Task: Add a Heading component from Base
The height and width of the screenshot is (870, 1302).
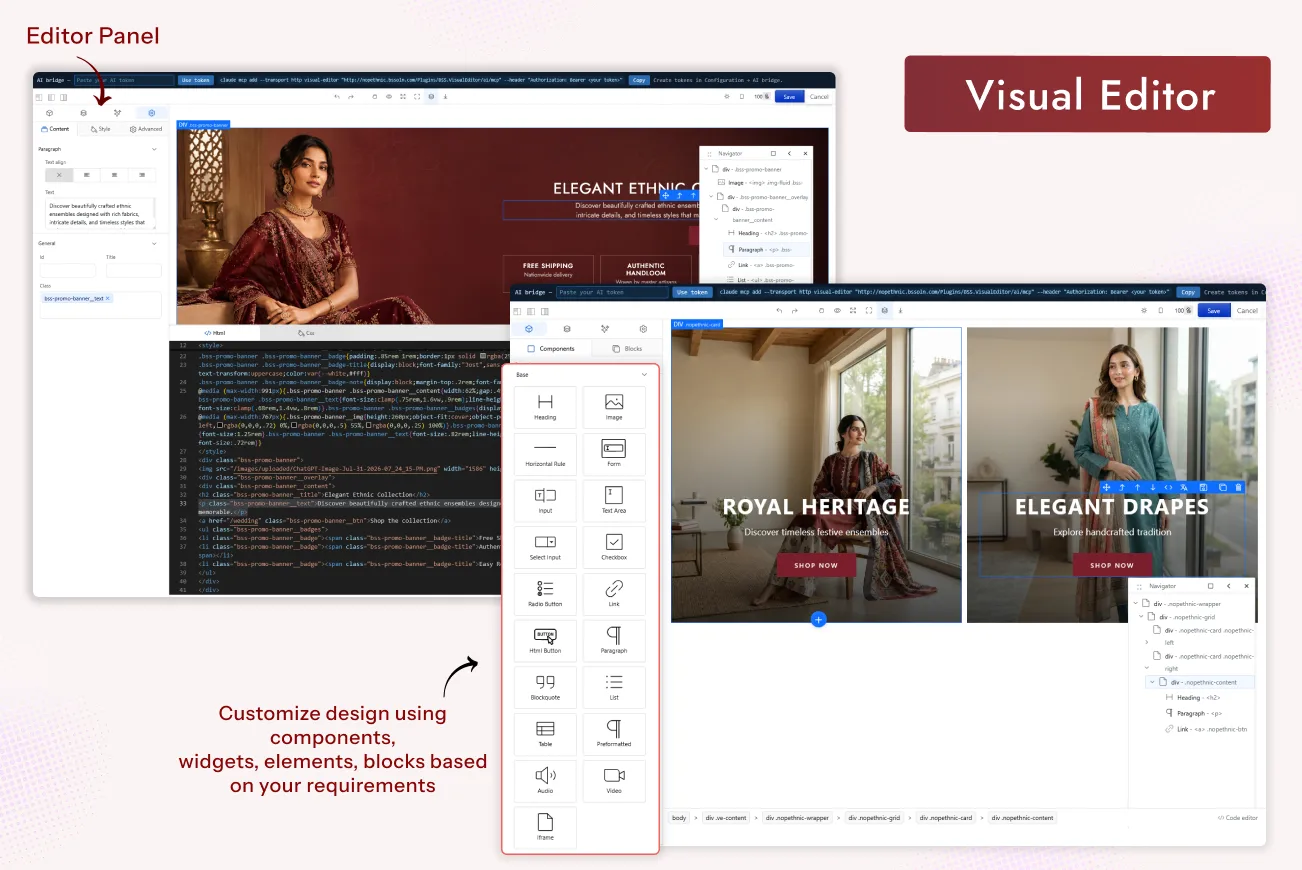Action: tap(545, 407)
